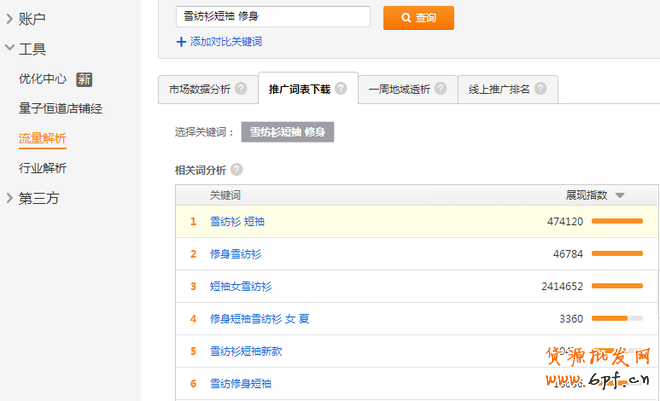Go to 量子恒道店铺经 in sidebar
Screen dimensions: 660x401
coord(60,109)
